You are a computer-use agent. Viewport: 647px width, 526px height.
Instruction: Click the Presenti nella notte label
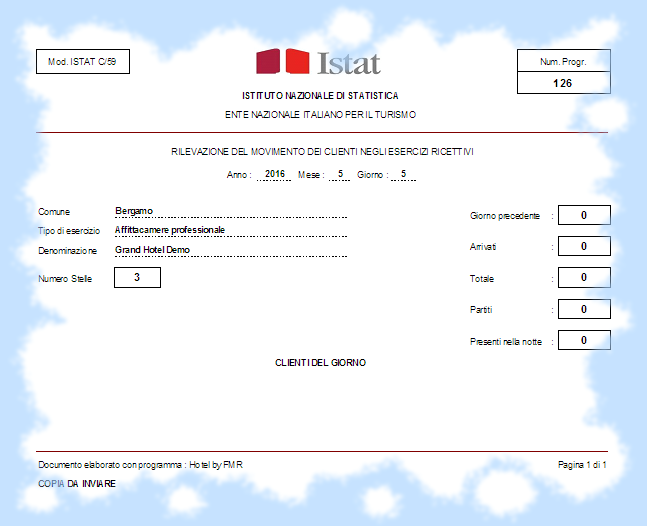tap(505, 342)
